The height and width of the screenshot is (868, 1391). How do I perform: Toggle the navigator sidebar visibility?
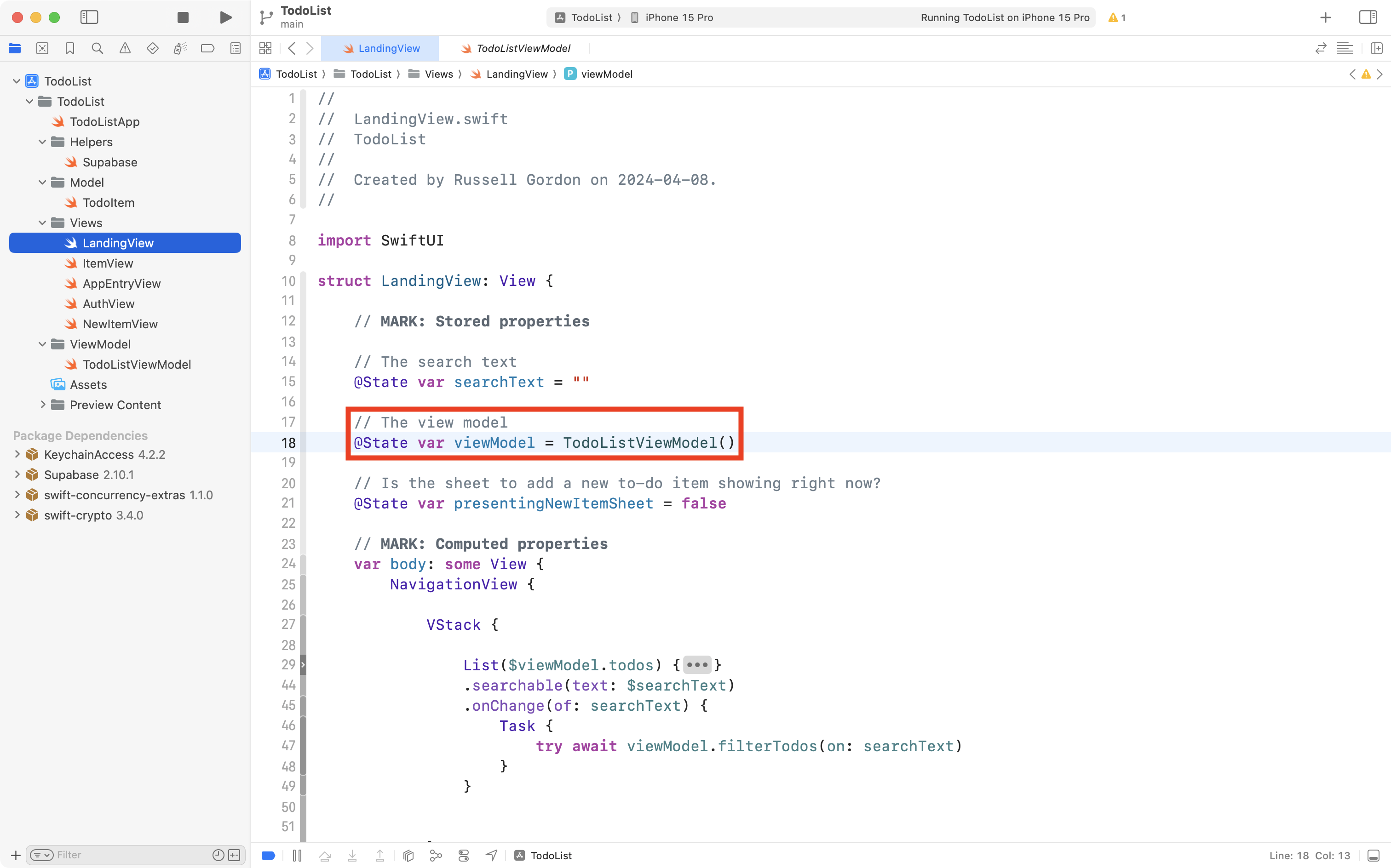point(90,17)
